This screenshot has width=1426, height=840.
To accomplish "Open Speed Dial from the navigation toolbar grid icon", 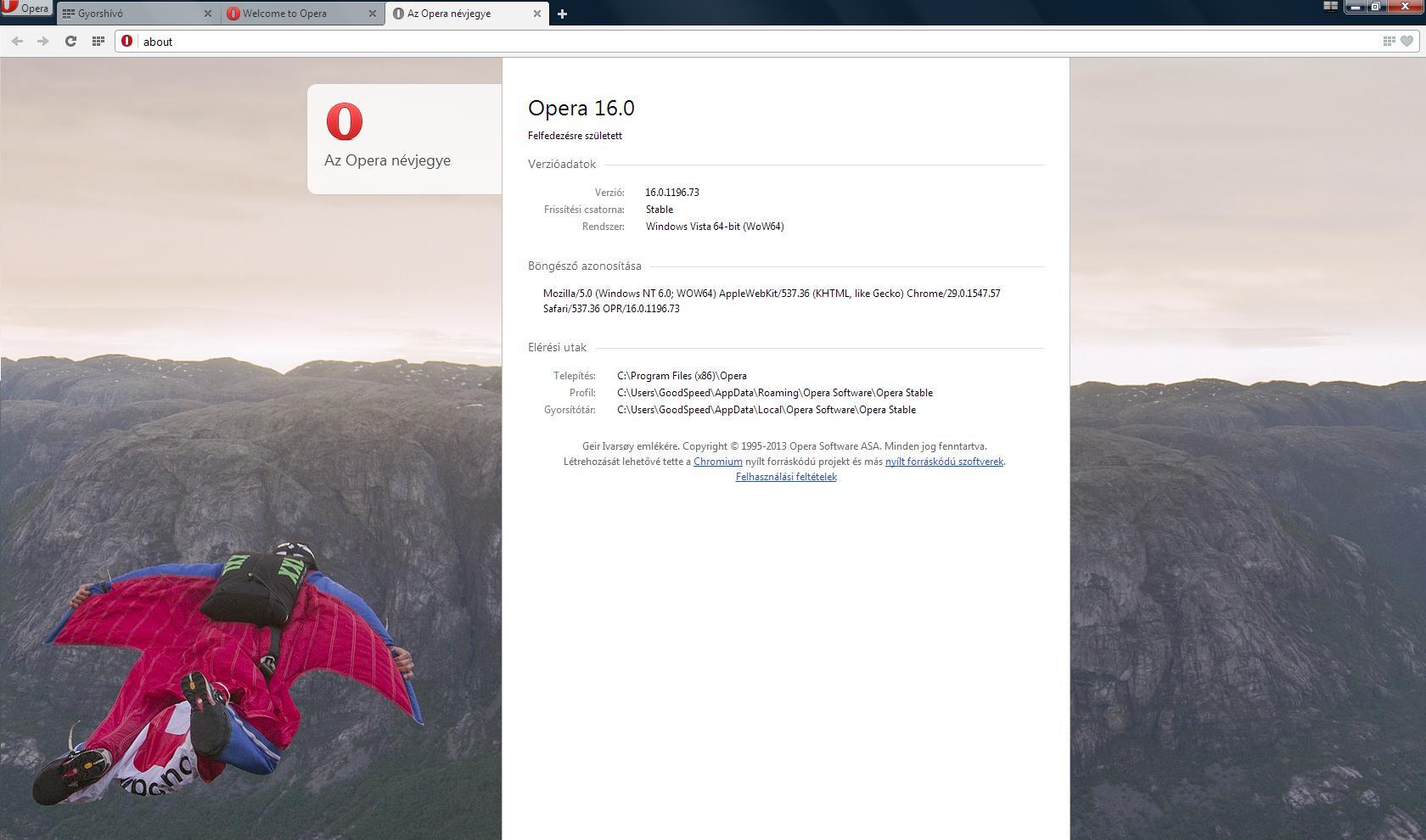I will click(x=98, y=41).
